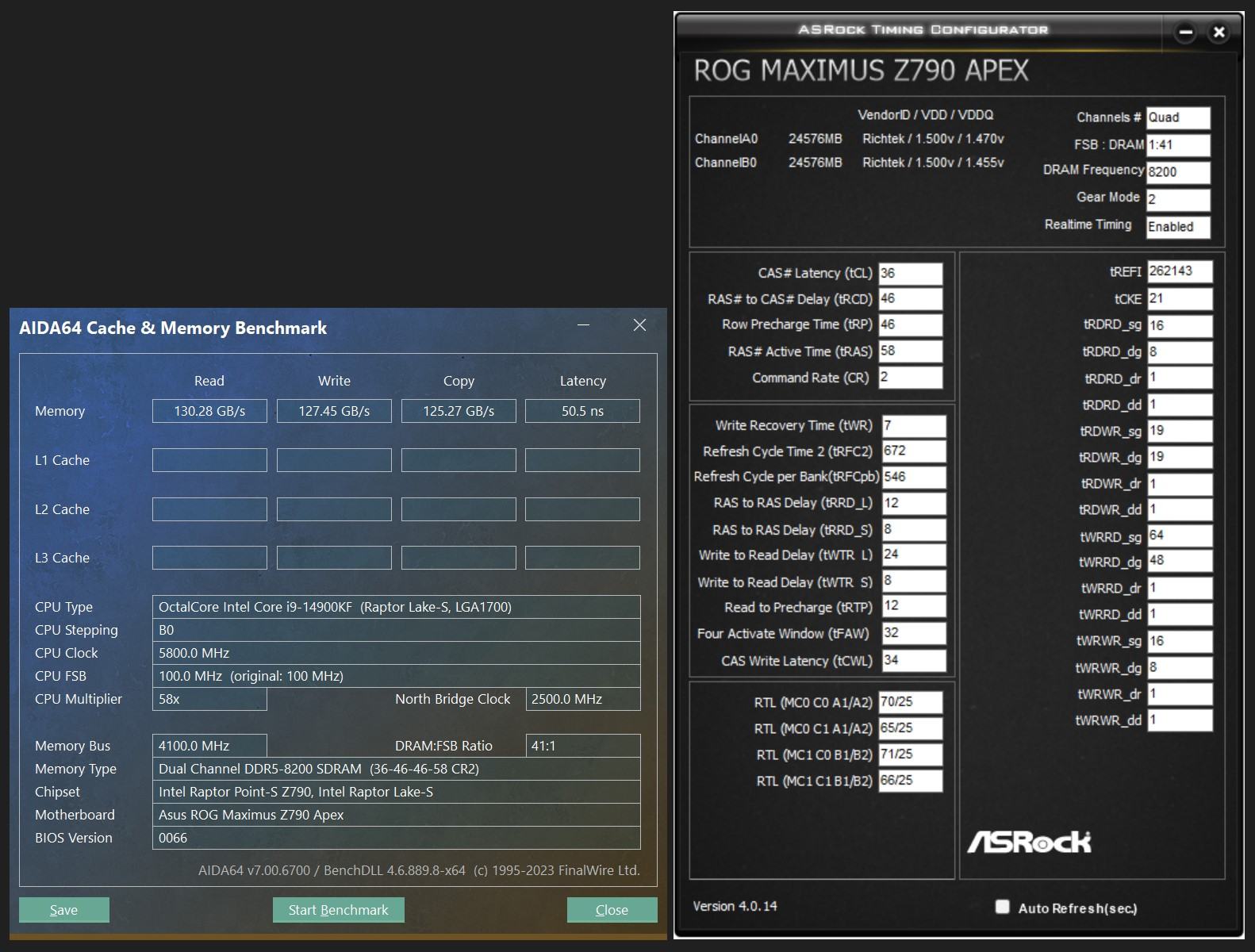Select RTL (MC1 C1 B1/B2) field 66/25

click(x=911, y=781)
